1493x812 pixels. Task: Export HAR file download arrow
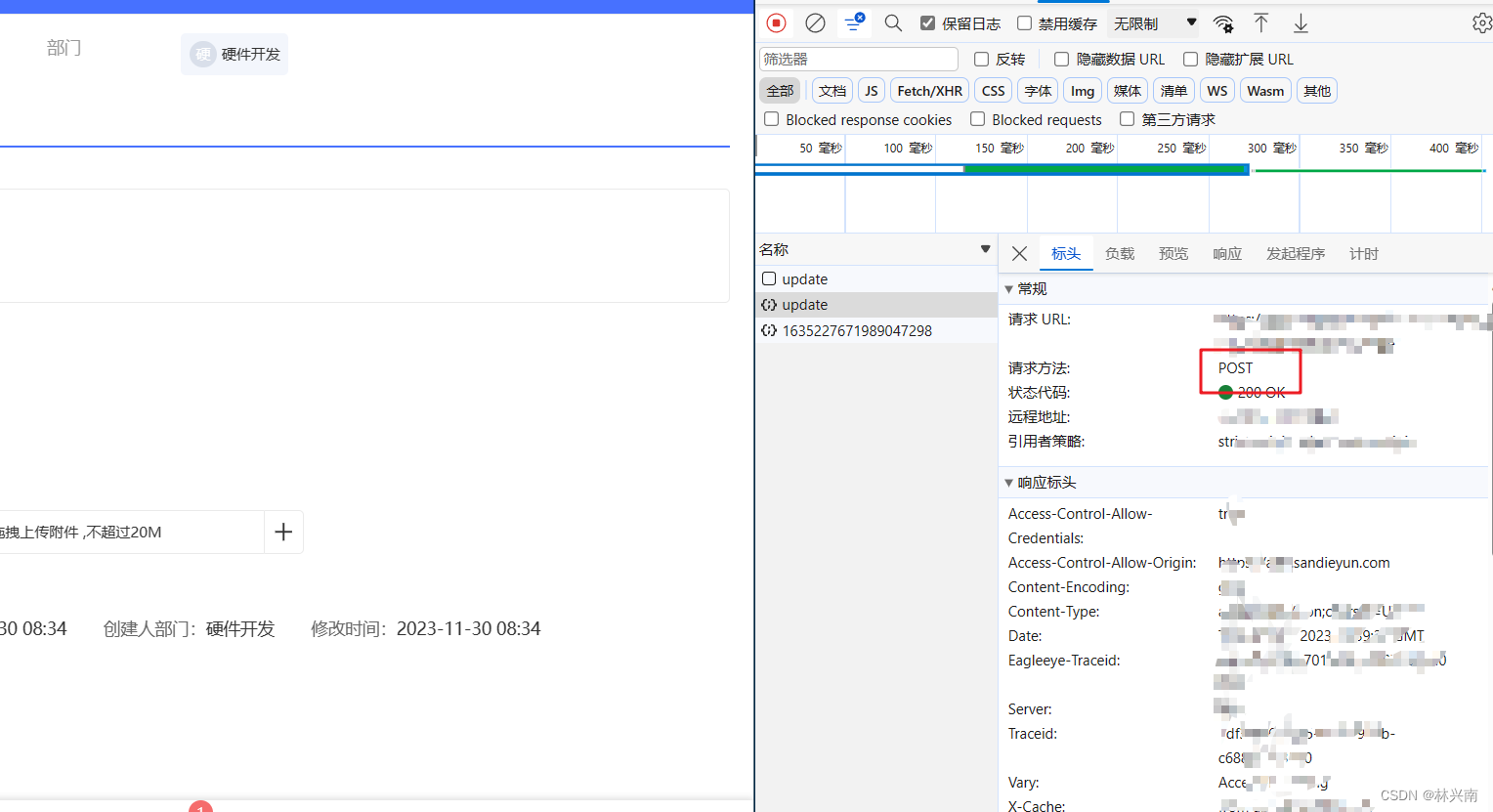pyautogui.click(x=1301, y=22)
